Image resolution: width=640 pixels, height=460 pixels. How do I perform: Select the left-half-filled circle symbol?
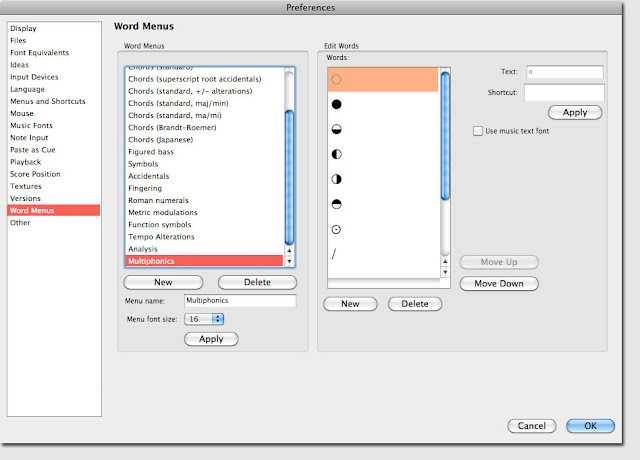tap(336, 154)
